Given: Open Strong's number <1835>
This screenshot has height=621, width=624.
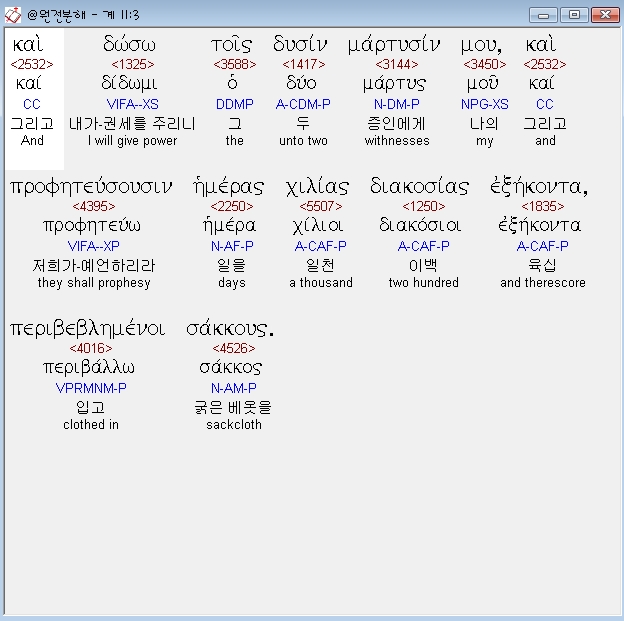Looking at the screenshot, I should 543,206.
